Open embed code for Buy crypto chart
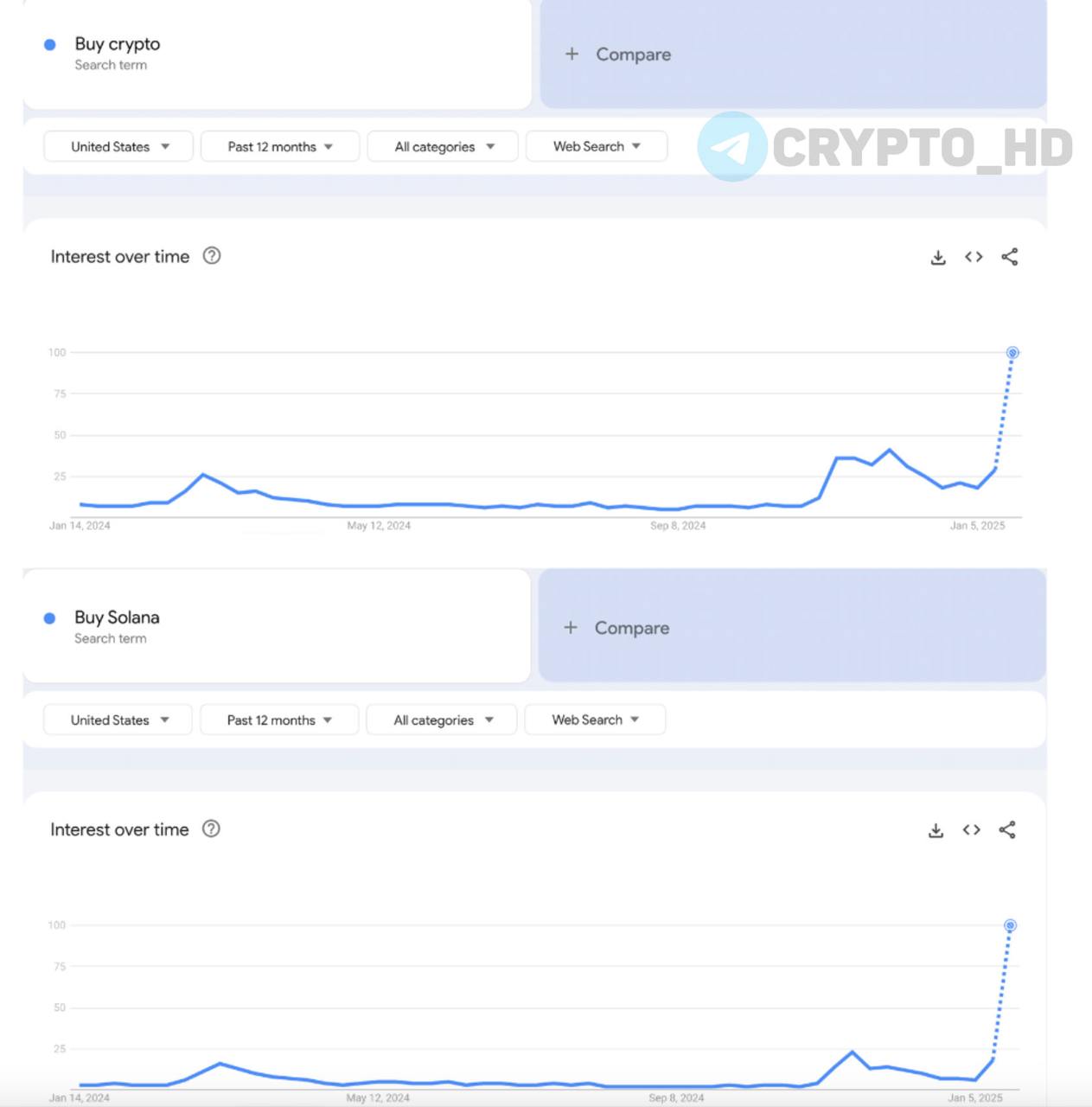The height and width of the screenshot is (1107, 1092). (x=974, y=257)
